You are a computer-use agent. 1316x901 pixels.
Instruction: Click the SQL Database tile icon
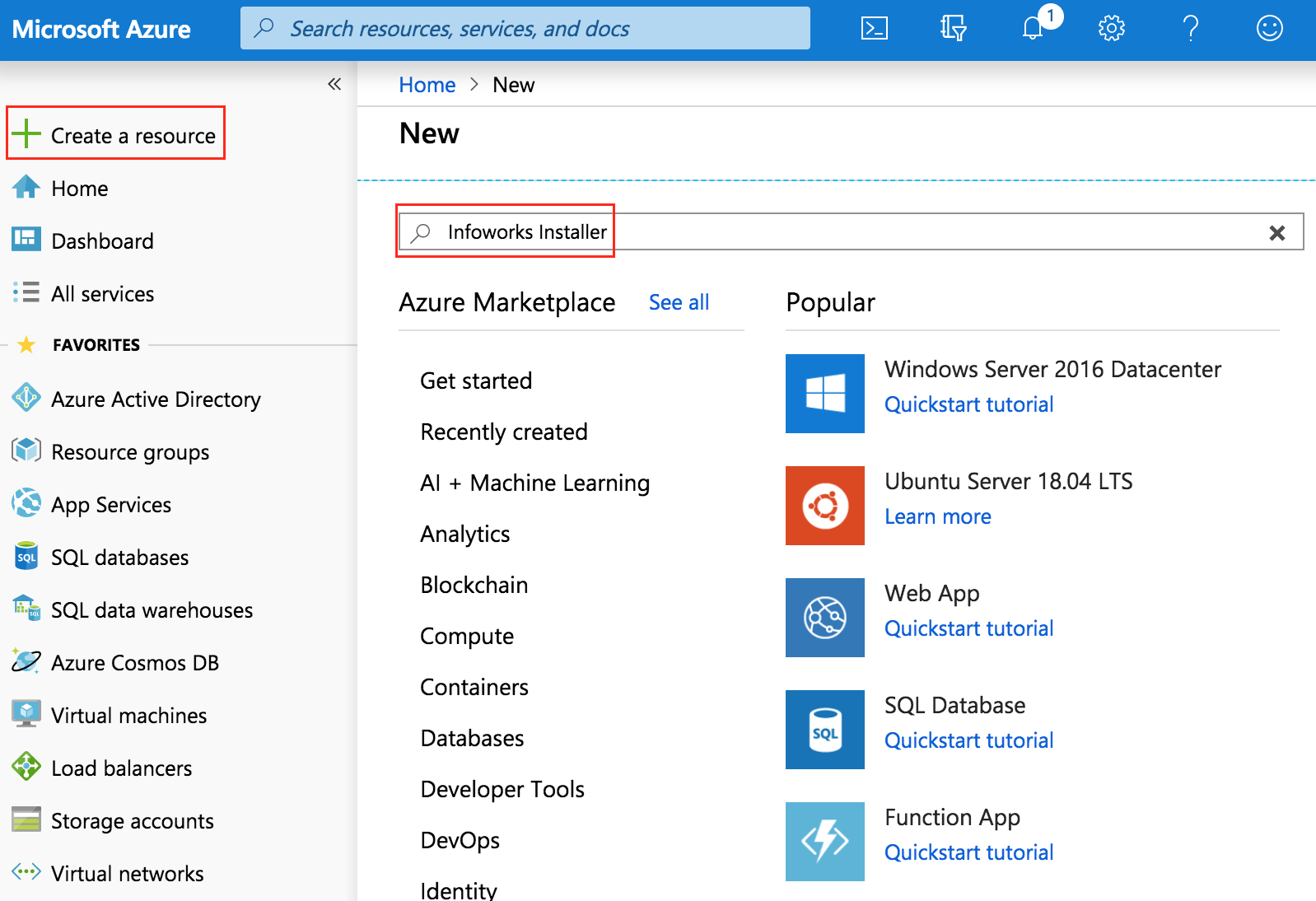[x=825, y=730]
